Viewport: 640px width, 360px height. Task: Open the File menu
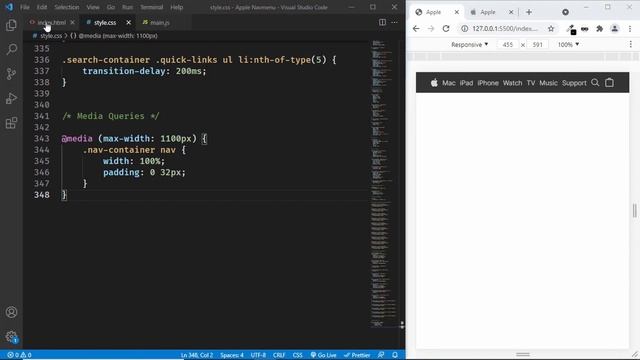[25, 7]
